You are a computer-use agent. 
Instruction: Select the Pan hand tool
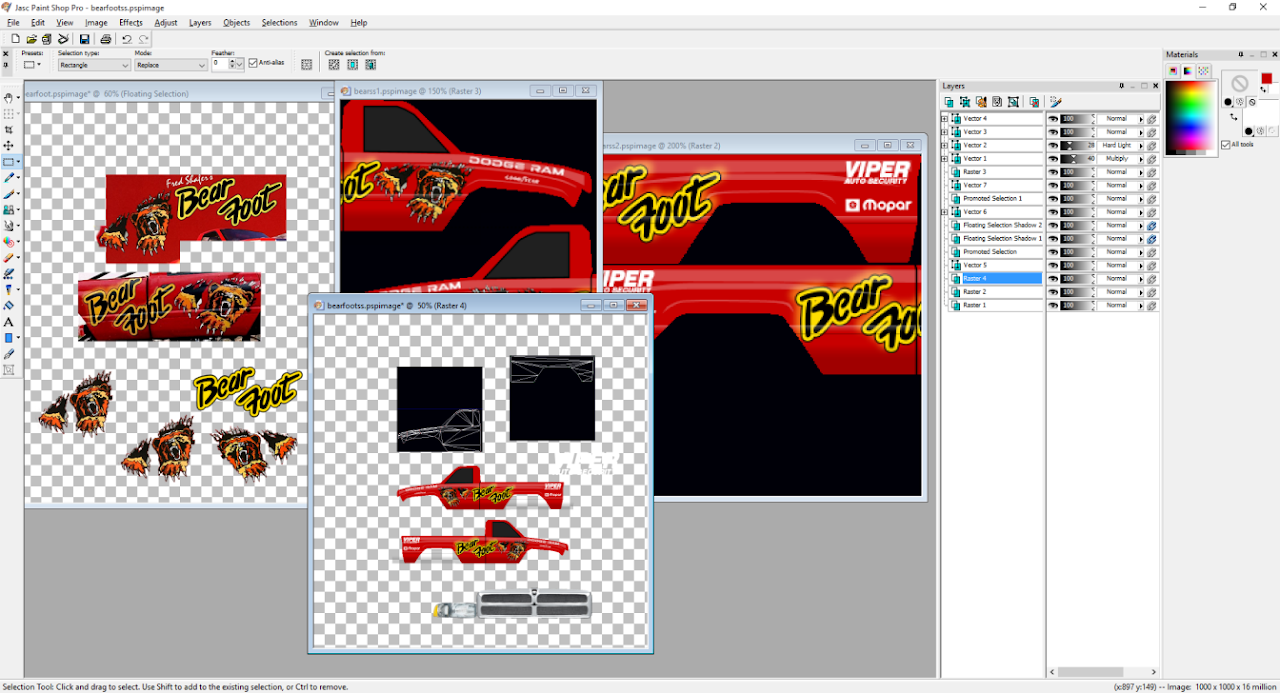pyautogui.click(x=9, y=98)
